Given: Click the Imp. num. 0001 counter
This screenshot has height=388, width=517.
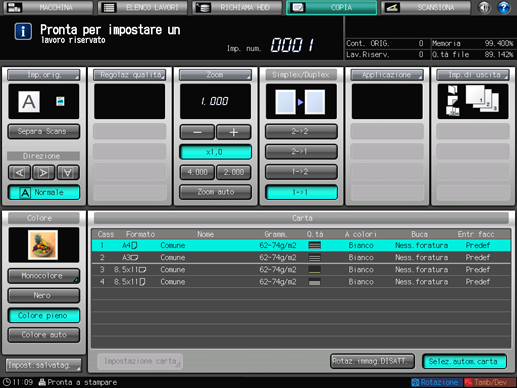Looking at the screenshot, I should coord(292,45).
